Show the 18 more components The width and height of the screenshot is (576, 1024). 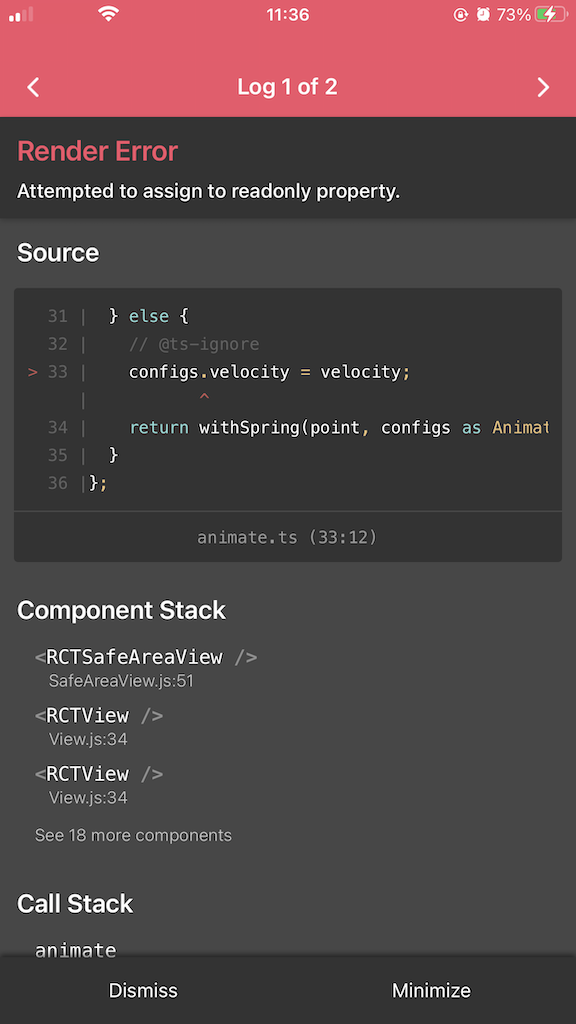click(133, 834)
